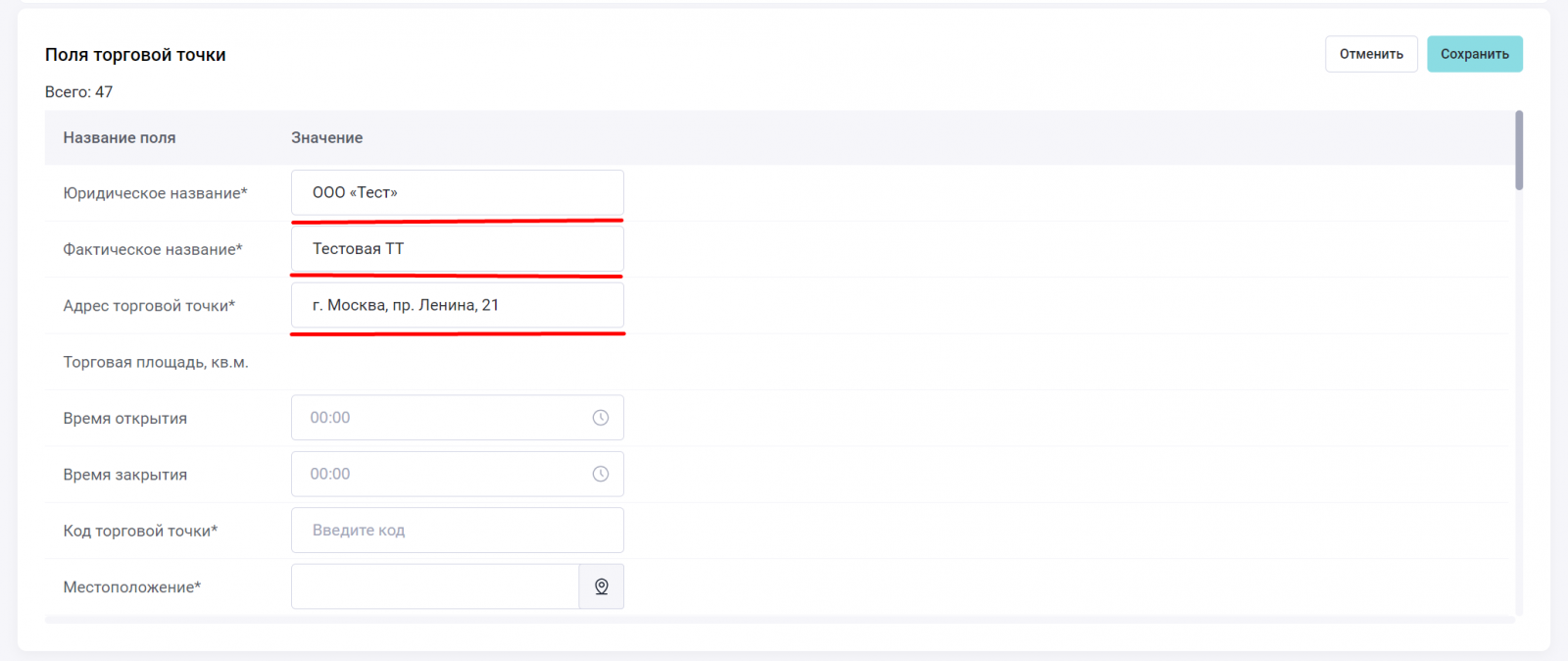Click the vertical scrollbar thumb of the table
Viewport: 1568px width, 661px height.
pos(1519,149)
